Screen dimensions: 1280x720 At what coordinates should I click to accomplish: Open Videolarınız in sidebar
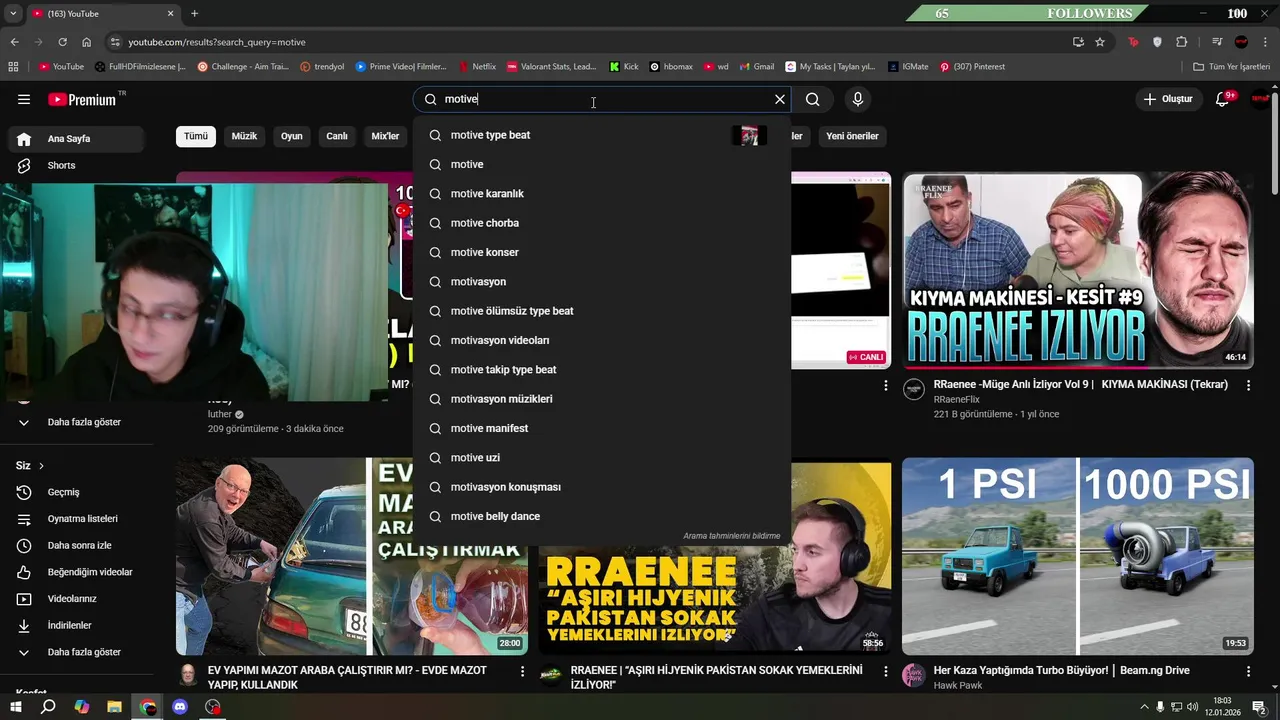pyautogui.click(x=78, y=599)
